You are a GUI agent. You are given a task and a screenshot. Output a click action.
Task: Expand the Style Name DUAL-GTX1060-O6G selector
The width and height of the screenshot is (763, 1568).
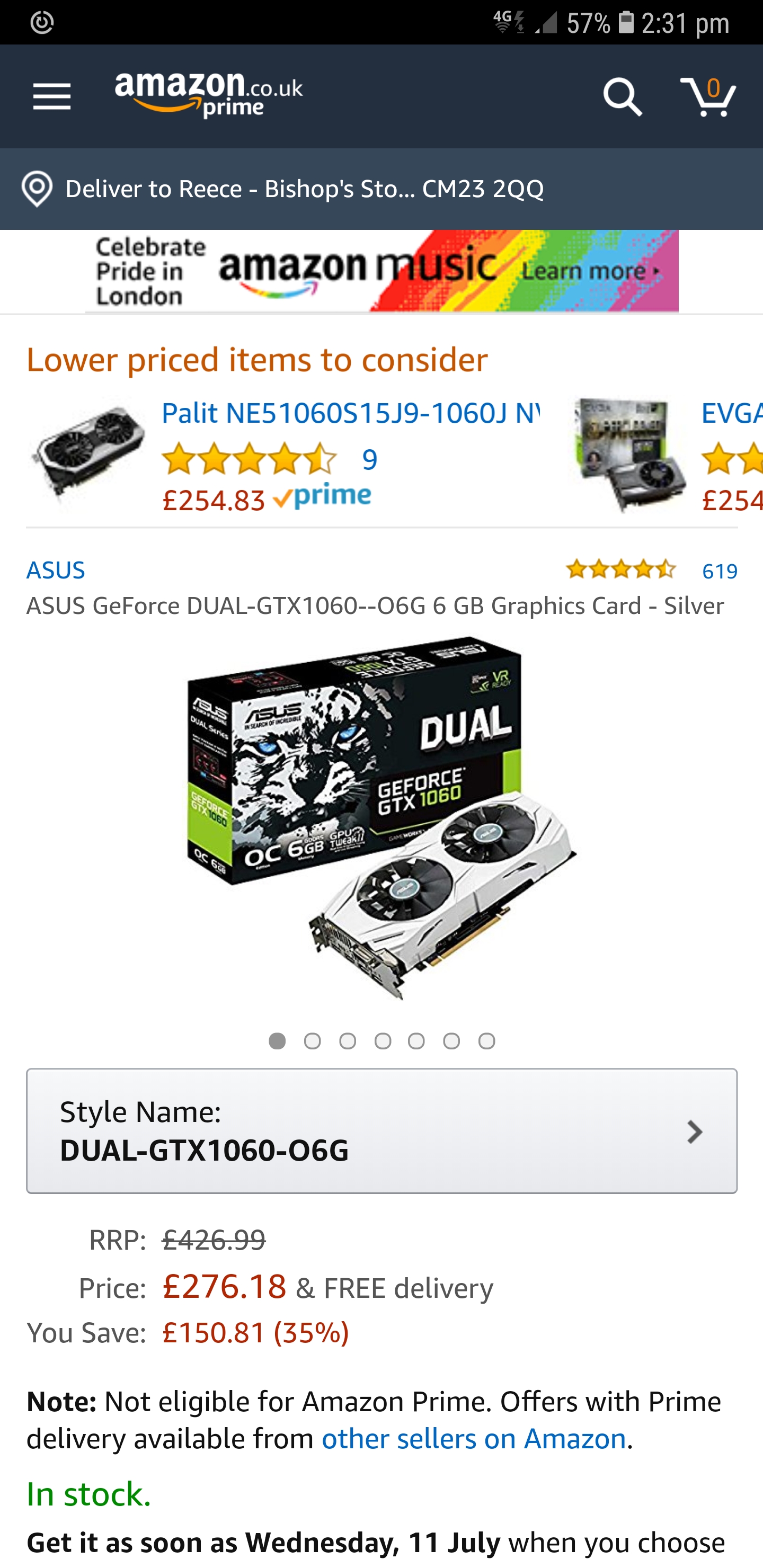[x=382, y=1130]
